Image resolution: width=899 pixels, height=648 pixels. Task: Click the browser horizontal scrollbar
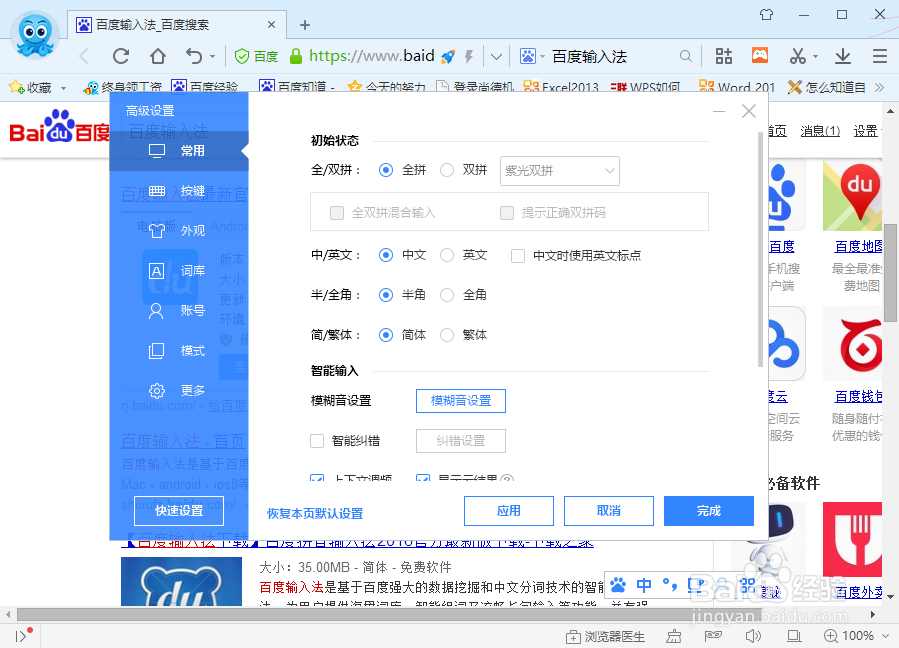pyautogui.click(x=390, y=615)
